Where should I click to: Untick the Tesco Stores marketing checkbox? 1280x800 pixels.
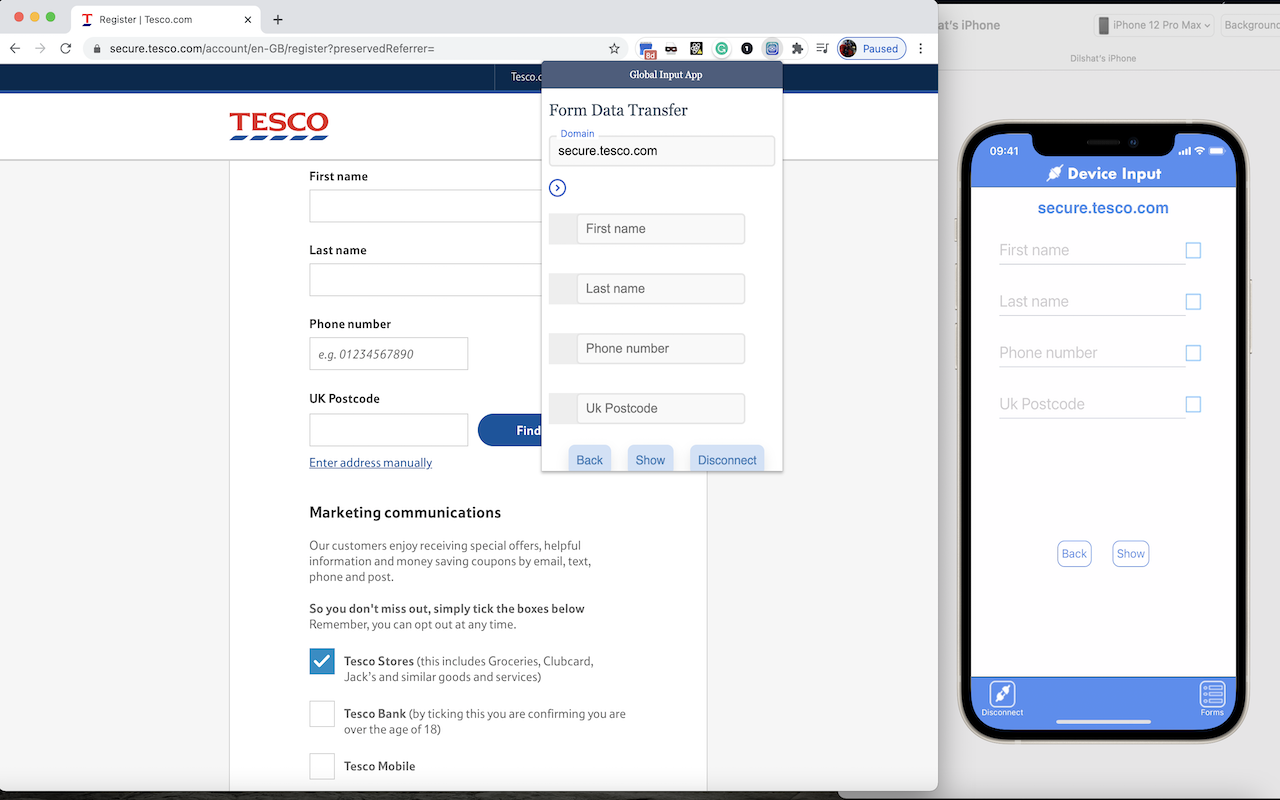[x=321, y=661]
